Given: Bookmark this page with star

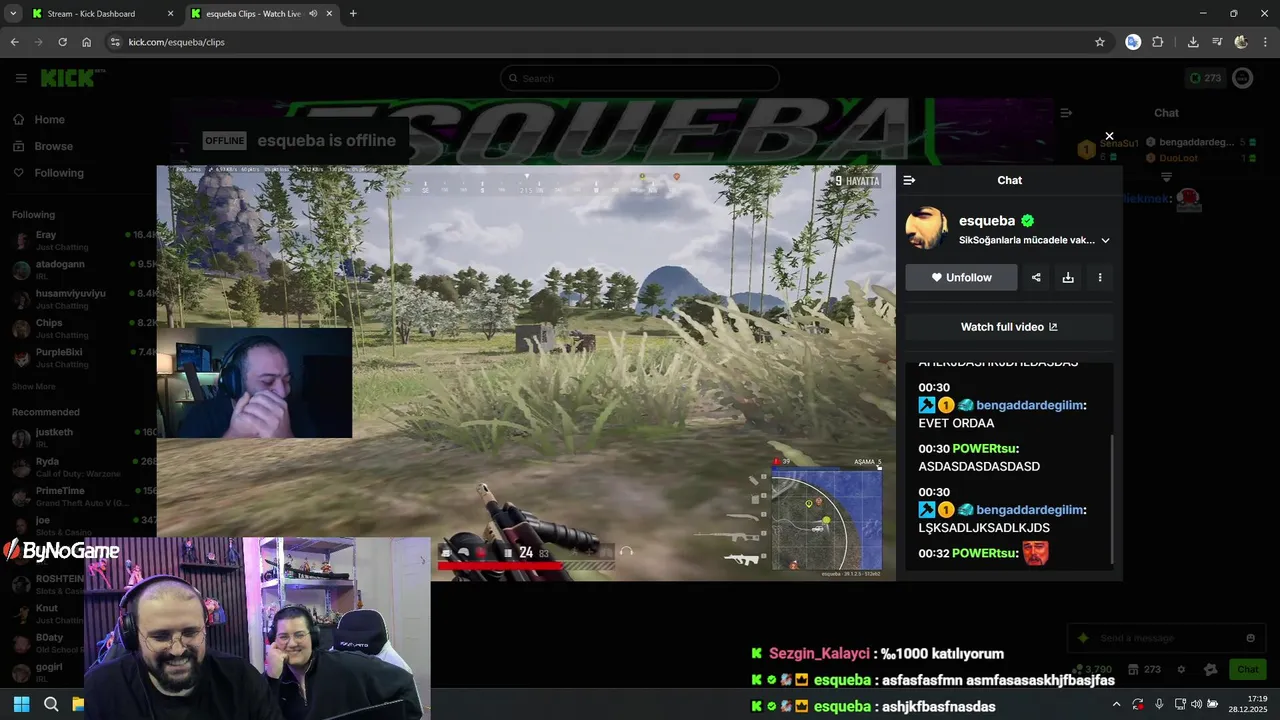Looking at the screenshot, I should click(x=1100, y=42).
